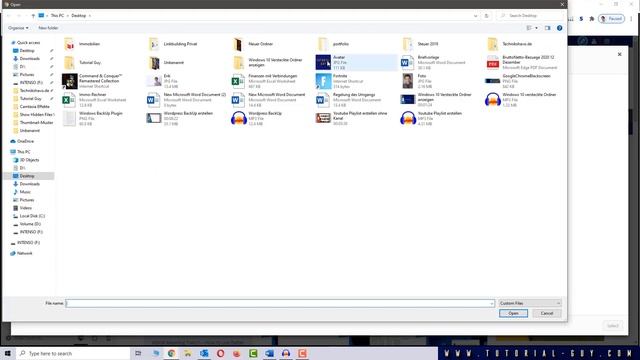
Task: Open Volume (D:) in navigation pane
Action: 30,224
